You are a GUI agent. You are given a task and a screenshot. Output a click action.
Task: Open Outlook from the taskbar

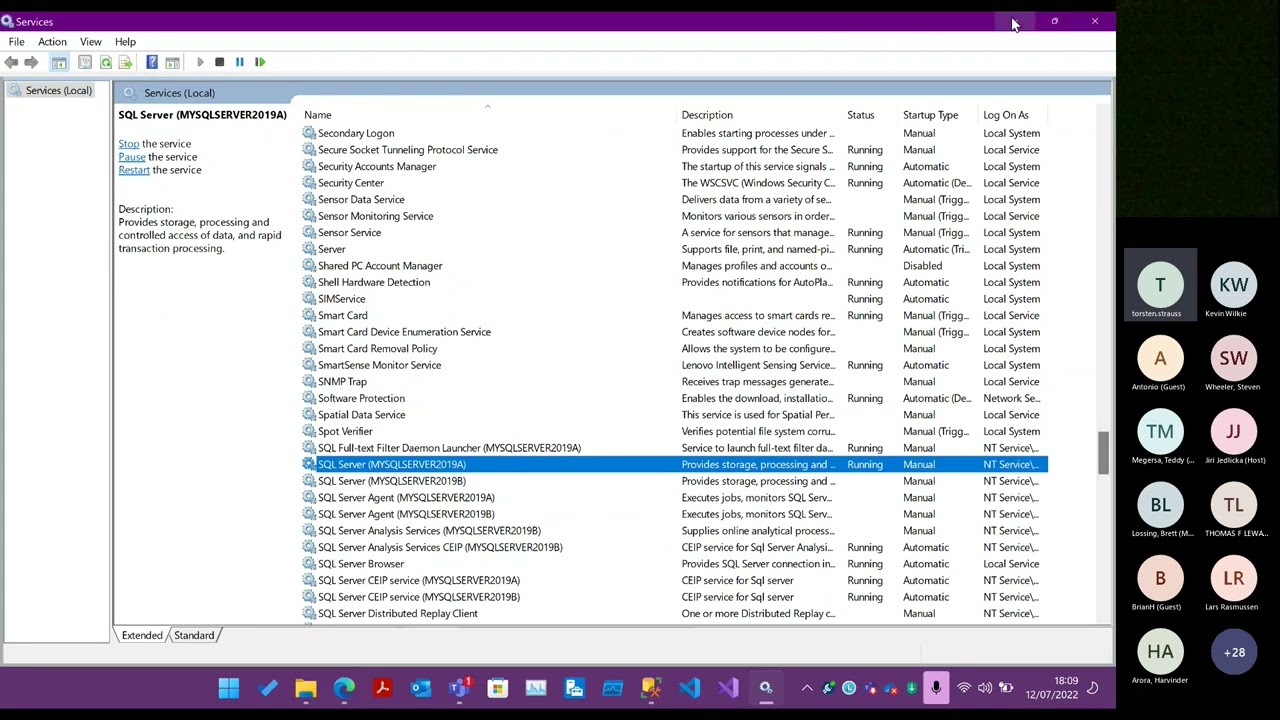click(421, 688)
